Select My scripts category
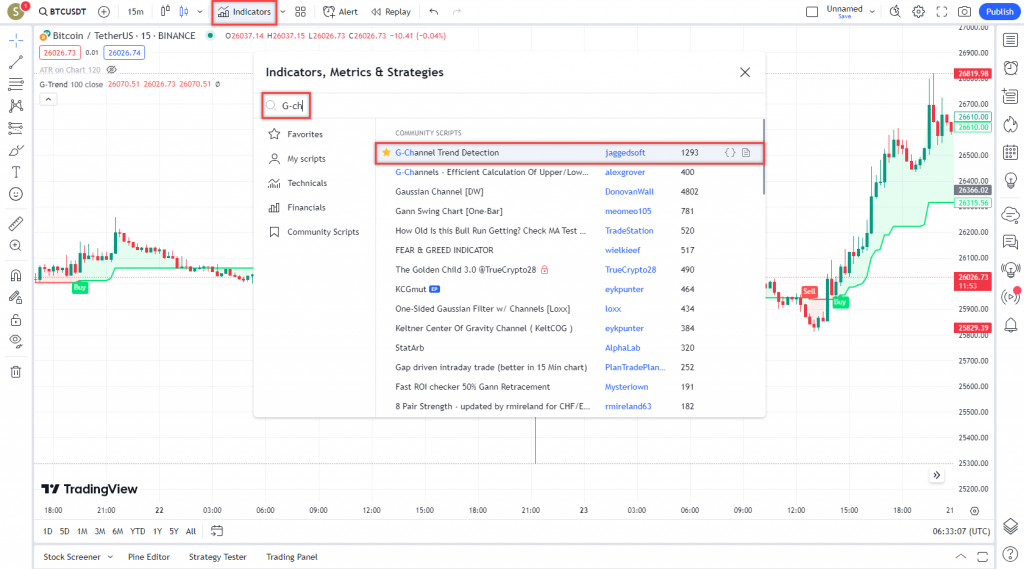 [x=296, y=159]
